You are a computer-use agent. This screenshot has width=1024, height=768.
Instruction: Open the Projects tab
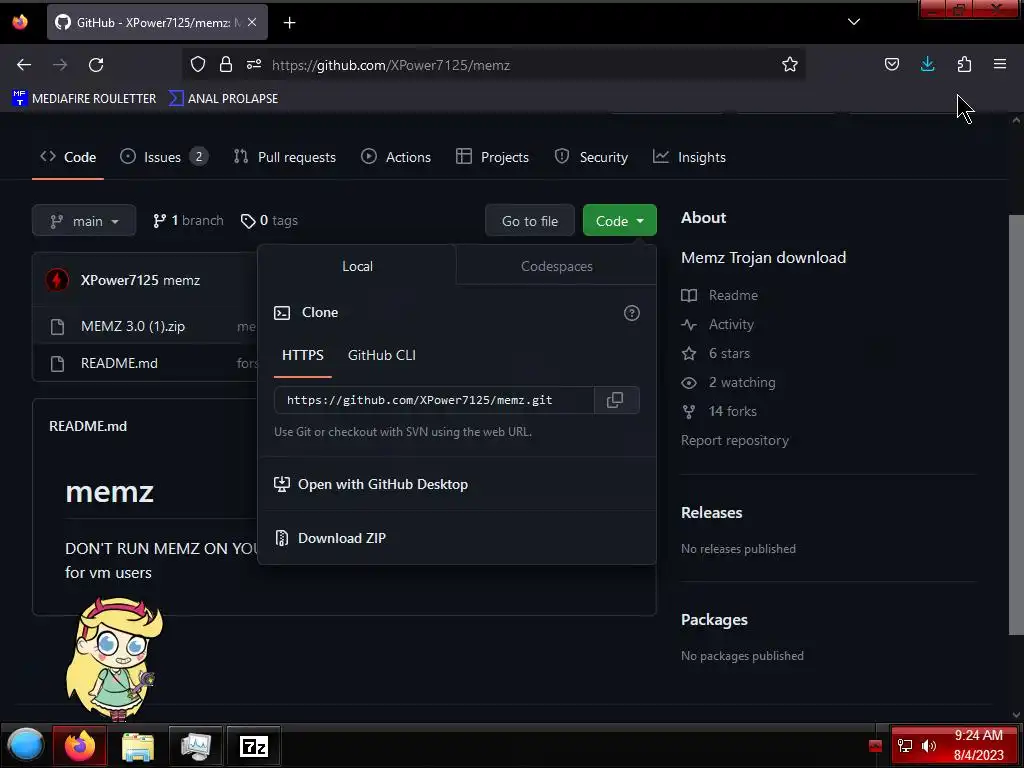(x=492, y=157)
